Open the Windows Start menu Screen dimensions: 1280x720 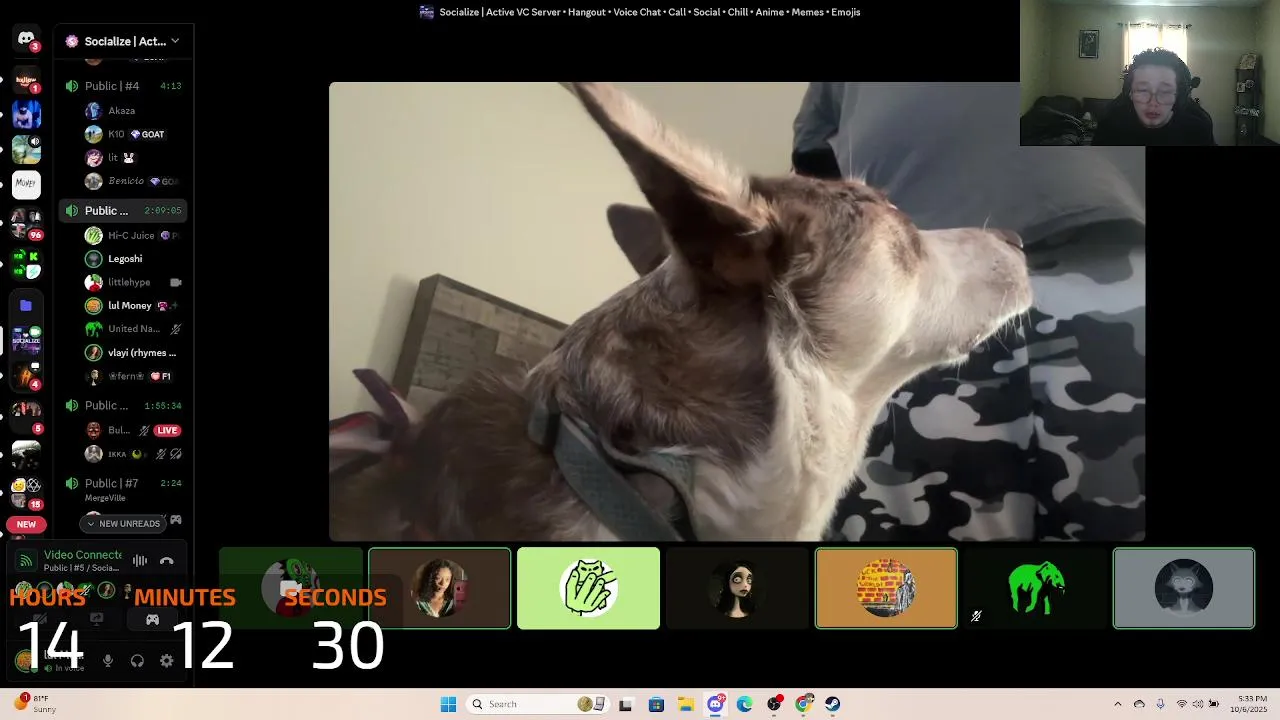(x=448, y=704)
